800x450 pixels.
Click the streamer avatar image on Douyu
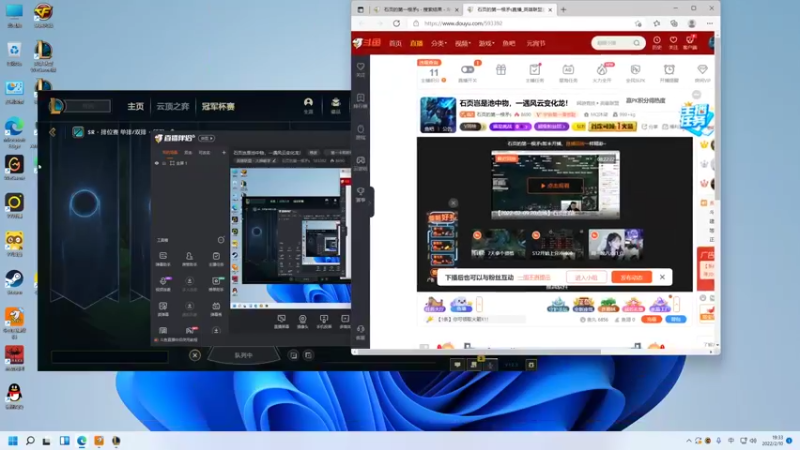pos(438,115)
